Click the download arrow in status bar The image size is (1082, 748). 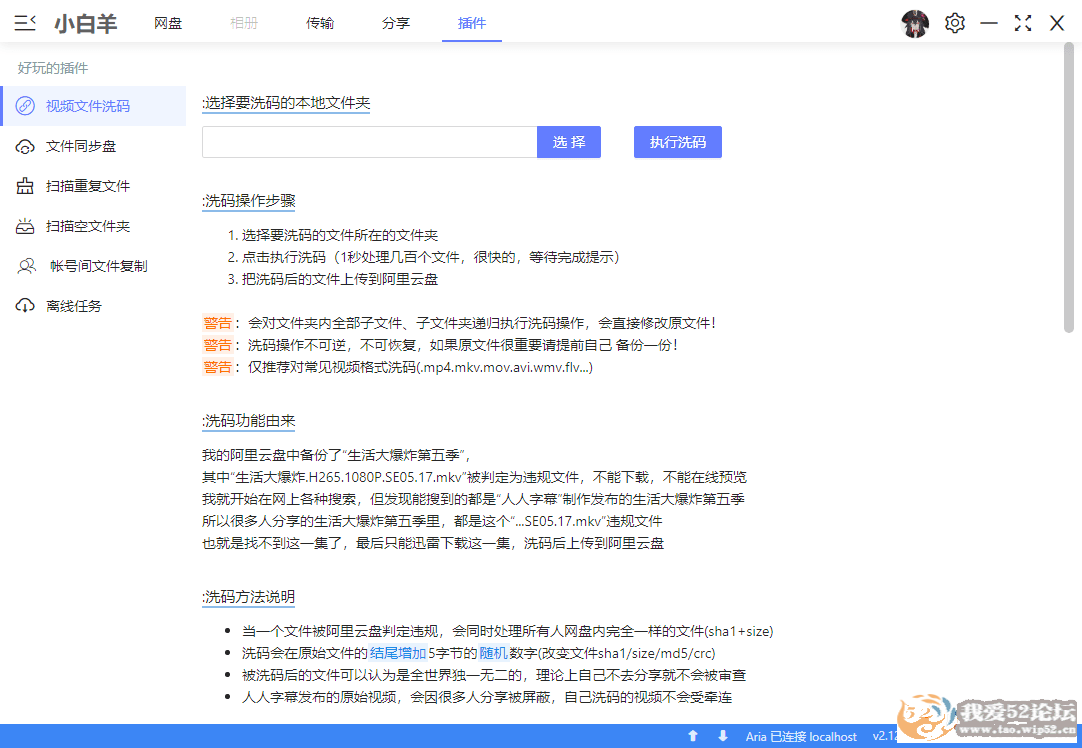[x=722, y=736]
